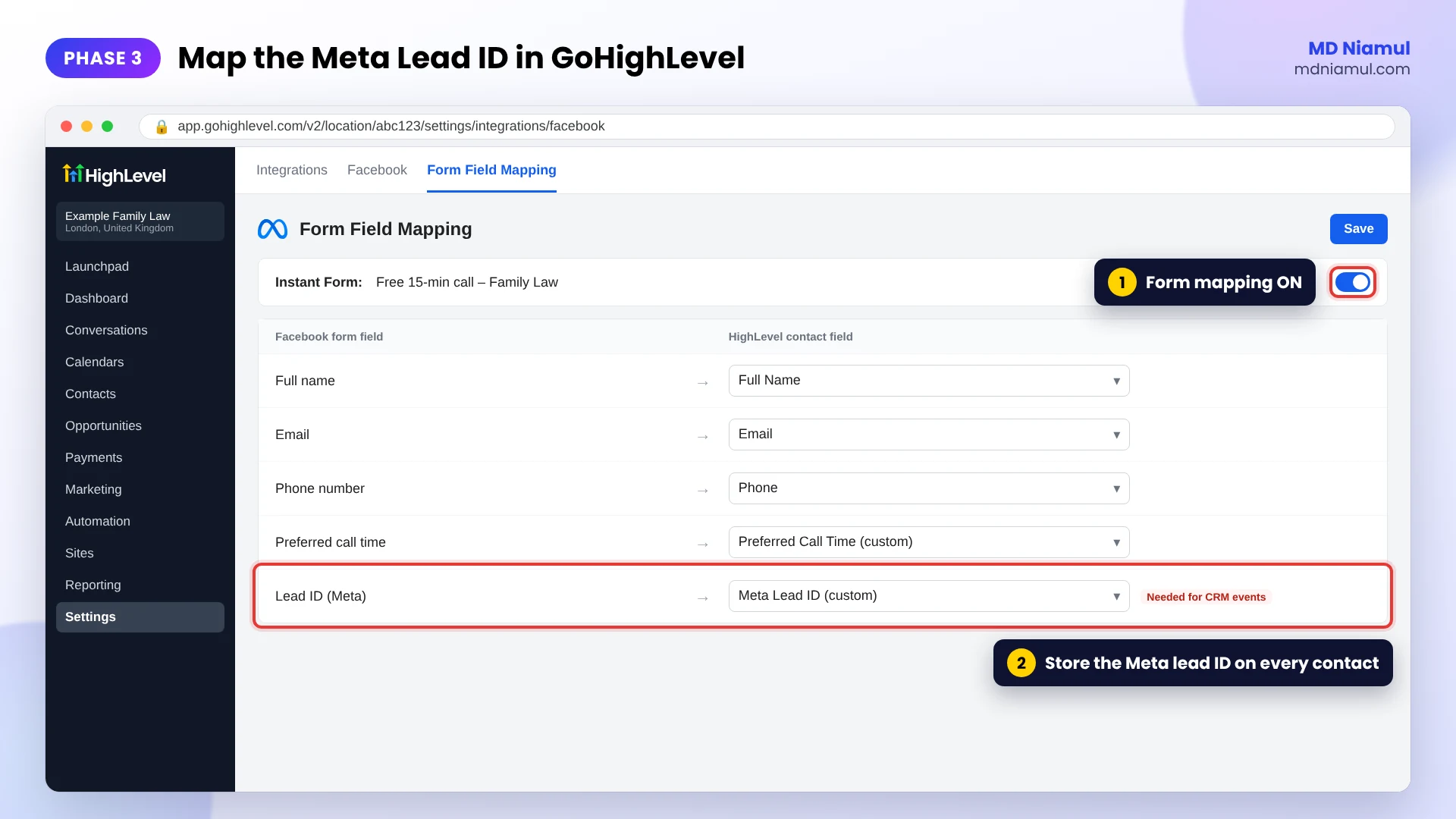The height and width of the screenshot is (819, 1456).
Task: Turn off the form mapping toggle
Action: (x=1353, y=282)
